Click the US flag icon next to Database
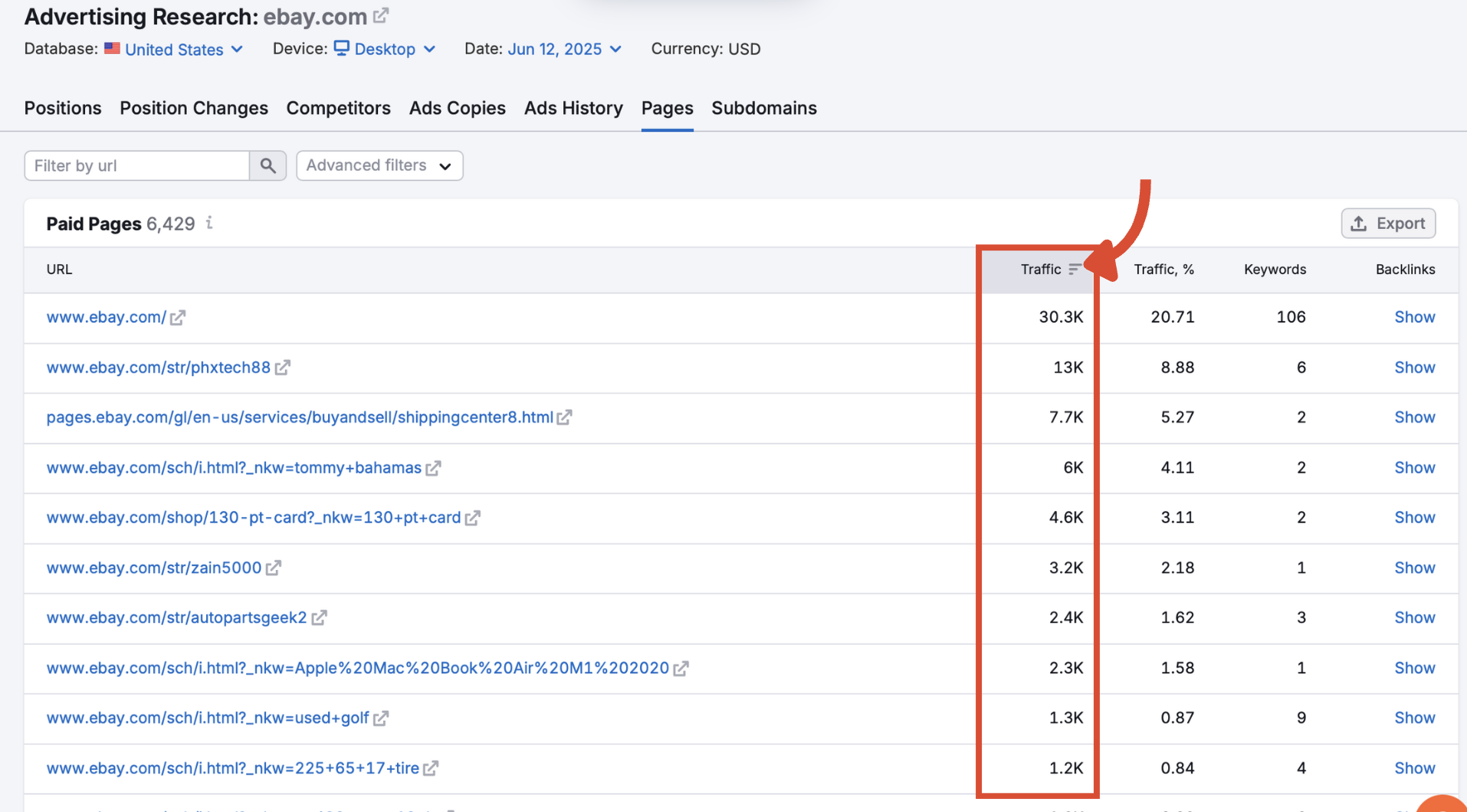Image resolution: width=1467 pixels, height=812 pixels. coord(112,48)
